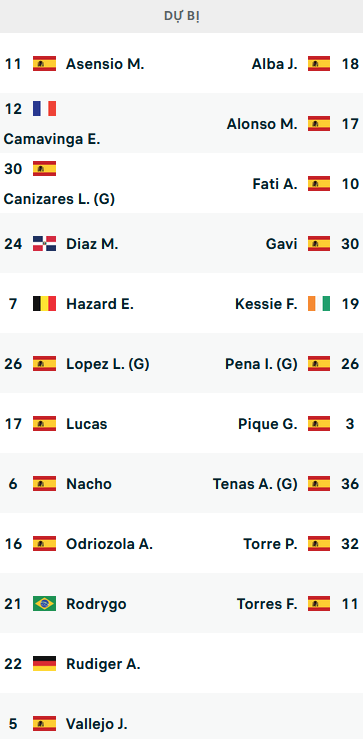Click Alonso M. shirt number 17
The width and height of the screenshot is (363, 739).
pyautogui.click(x=350, y=123)
